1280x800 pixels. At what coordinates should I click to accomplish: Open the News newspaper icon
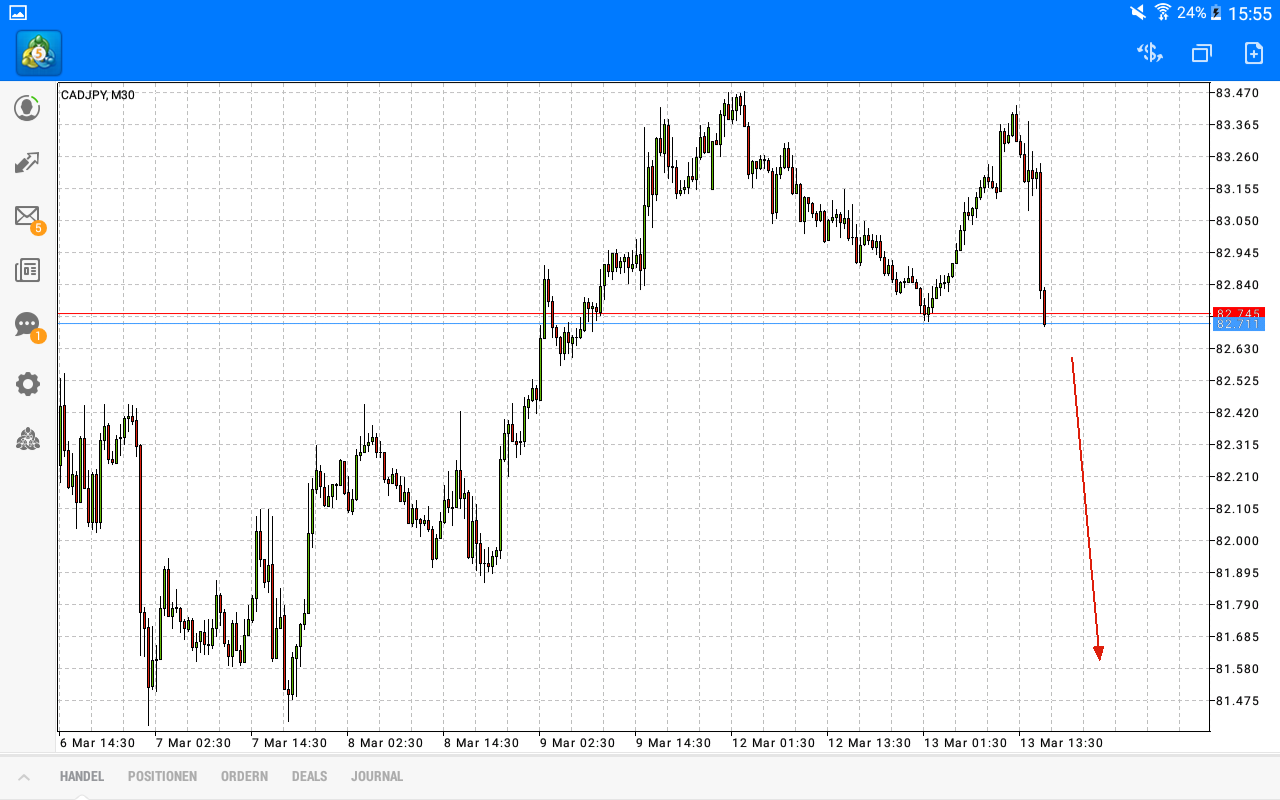point(27,269)
